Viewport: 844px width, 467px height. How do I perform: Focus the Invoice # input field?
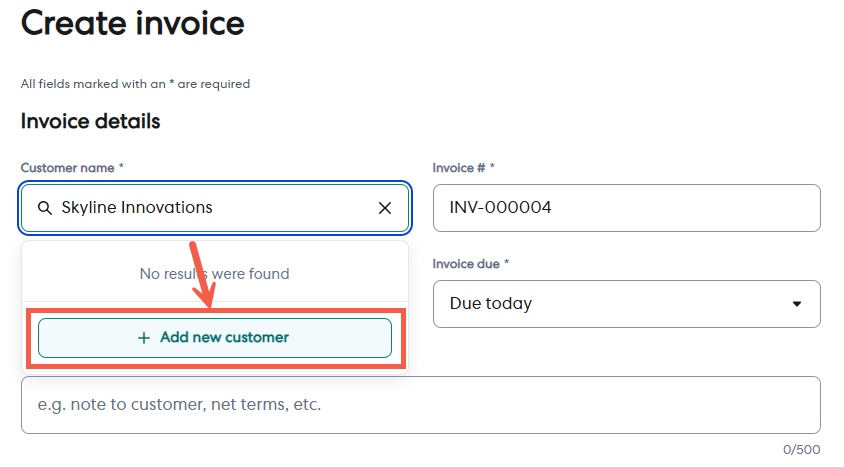tap(626, 208)
